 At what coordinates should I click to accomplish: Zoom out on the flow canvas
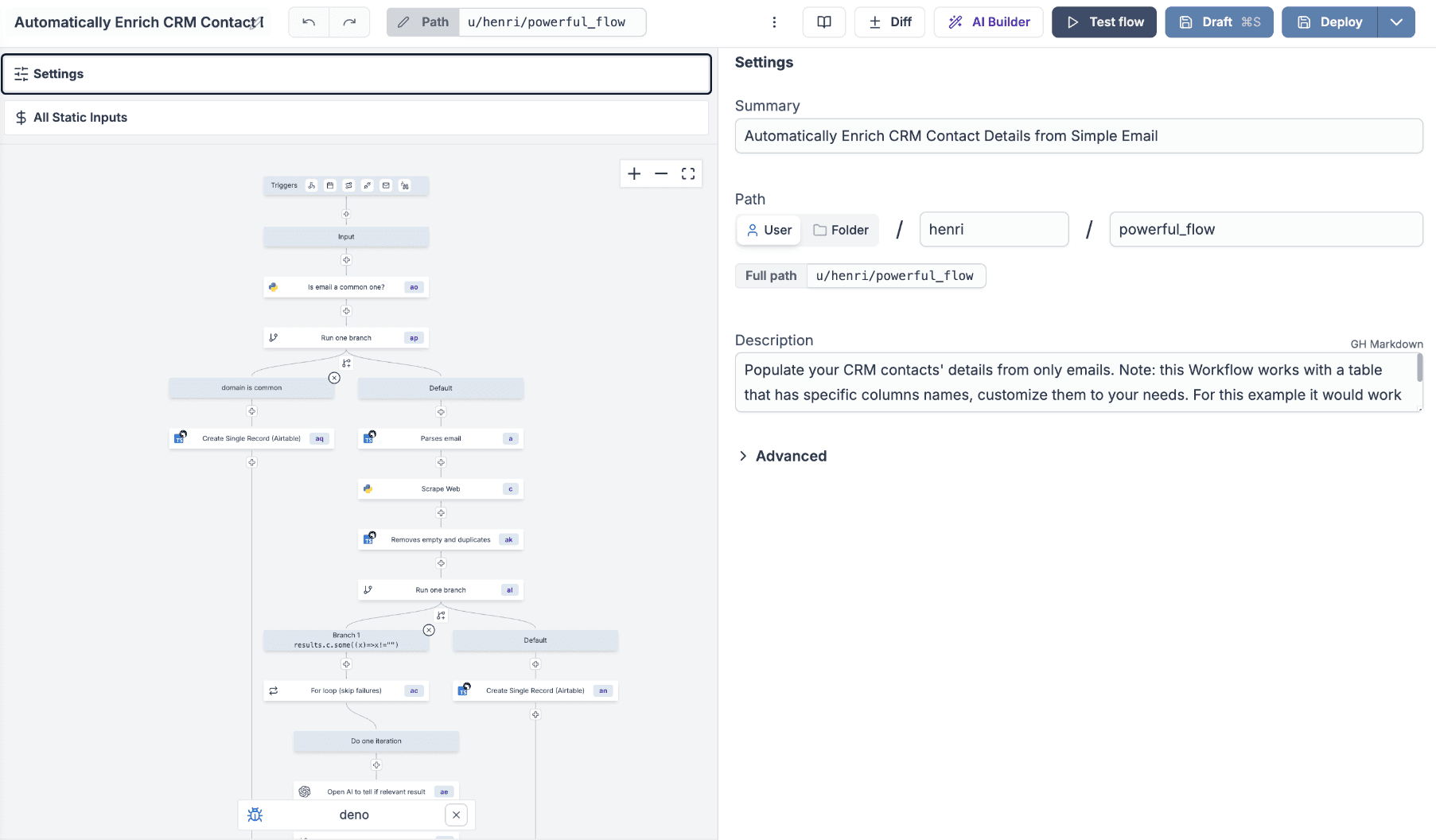(661, 173)
